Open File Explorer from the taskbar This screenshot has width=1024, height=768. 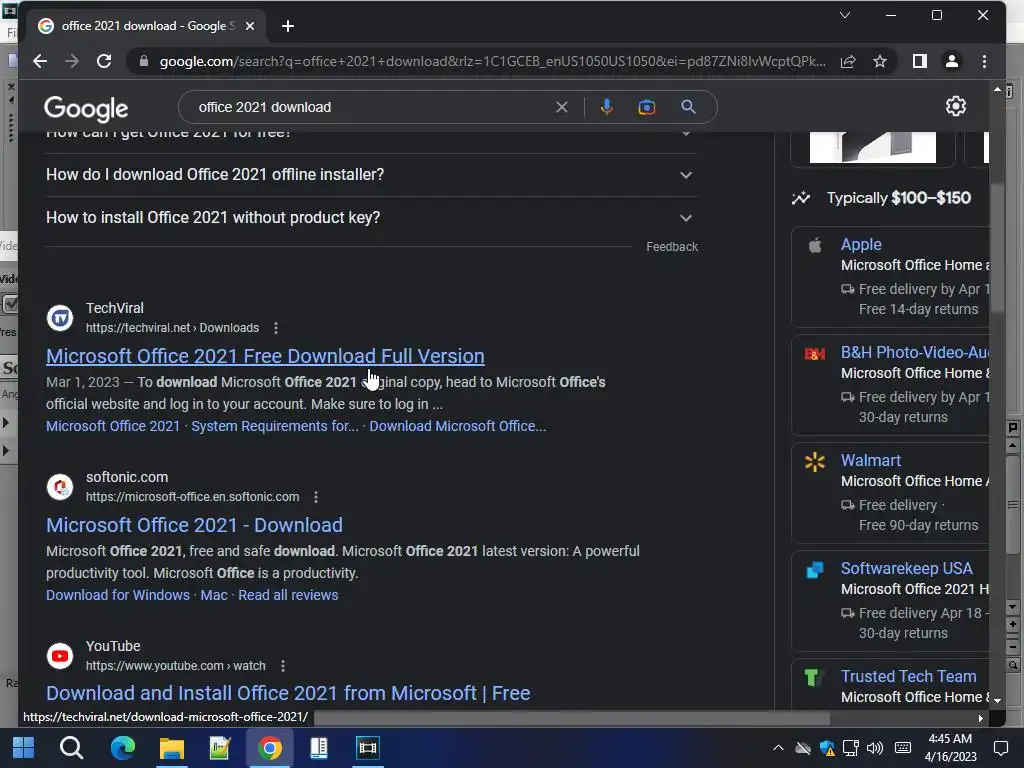172,748
